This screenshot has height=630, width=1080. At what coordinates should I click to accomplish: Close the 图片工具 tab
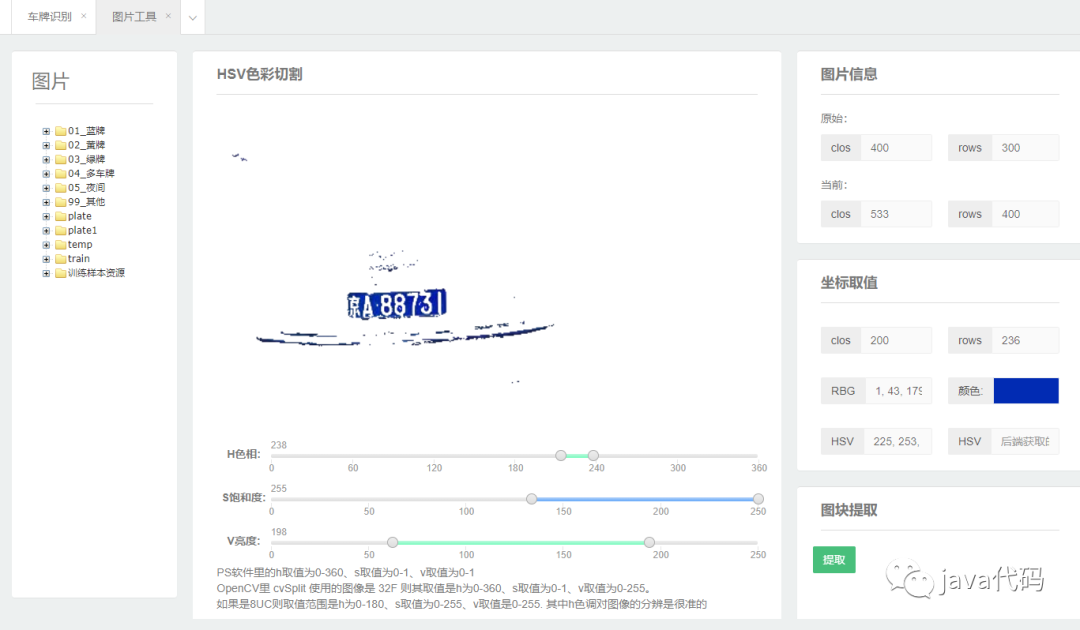[168, 16]
